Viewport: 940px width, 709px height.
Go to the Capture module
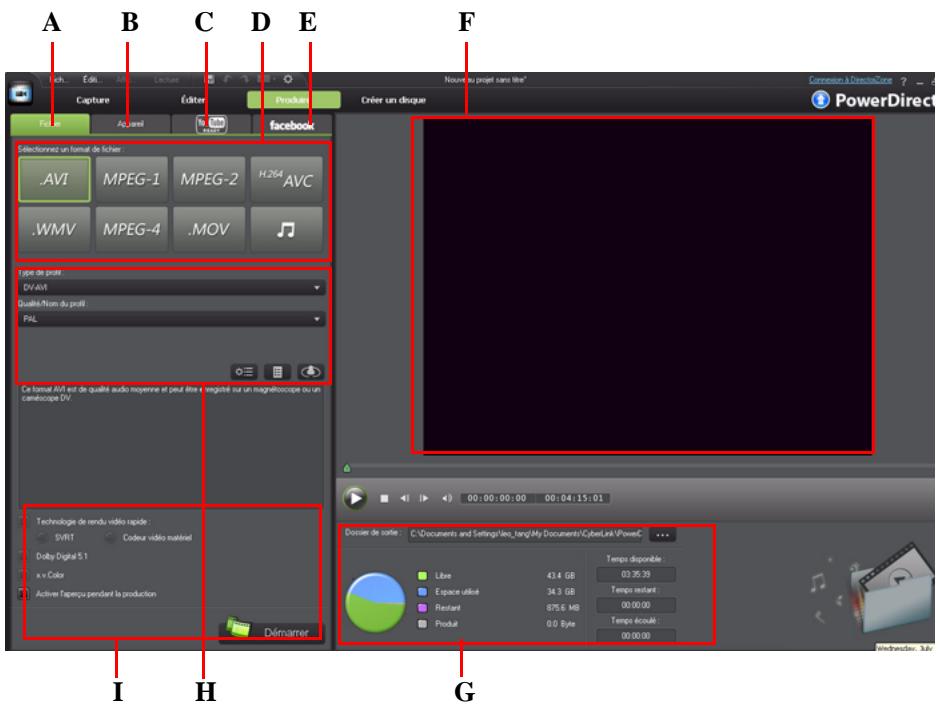(93, 100)
